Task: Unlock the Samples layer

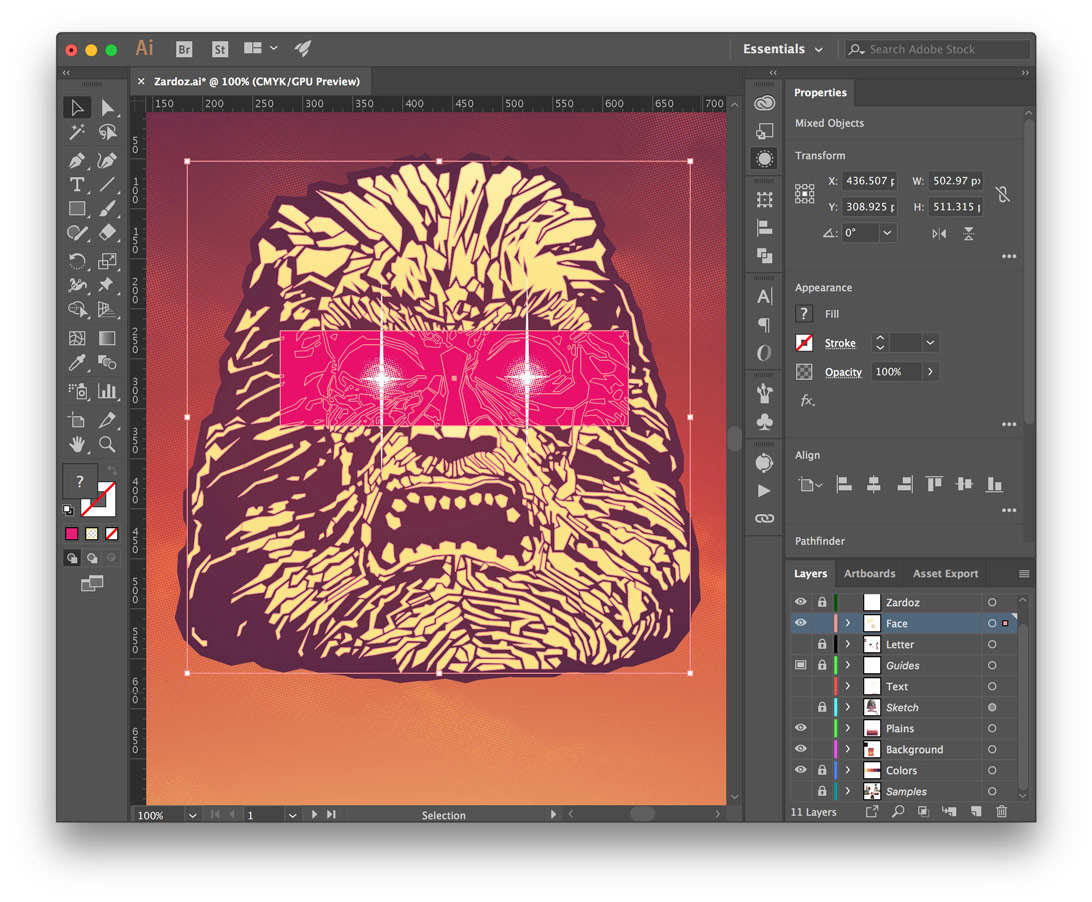Action: coord(822,791)
